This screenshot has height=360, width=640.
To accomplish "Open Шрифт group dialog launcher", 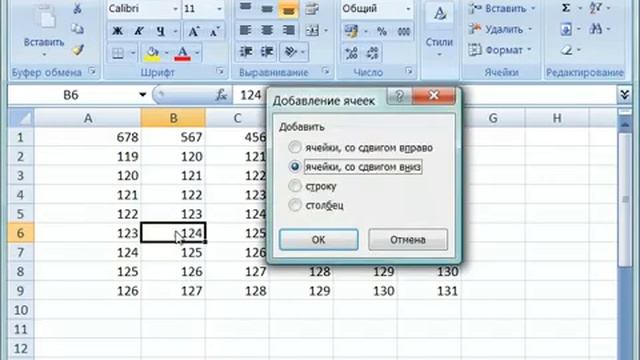I will (x=220, y=71).
